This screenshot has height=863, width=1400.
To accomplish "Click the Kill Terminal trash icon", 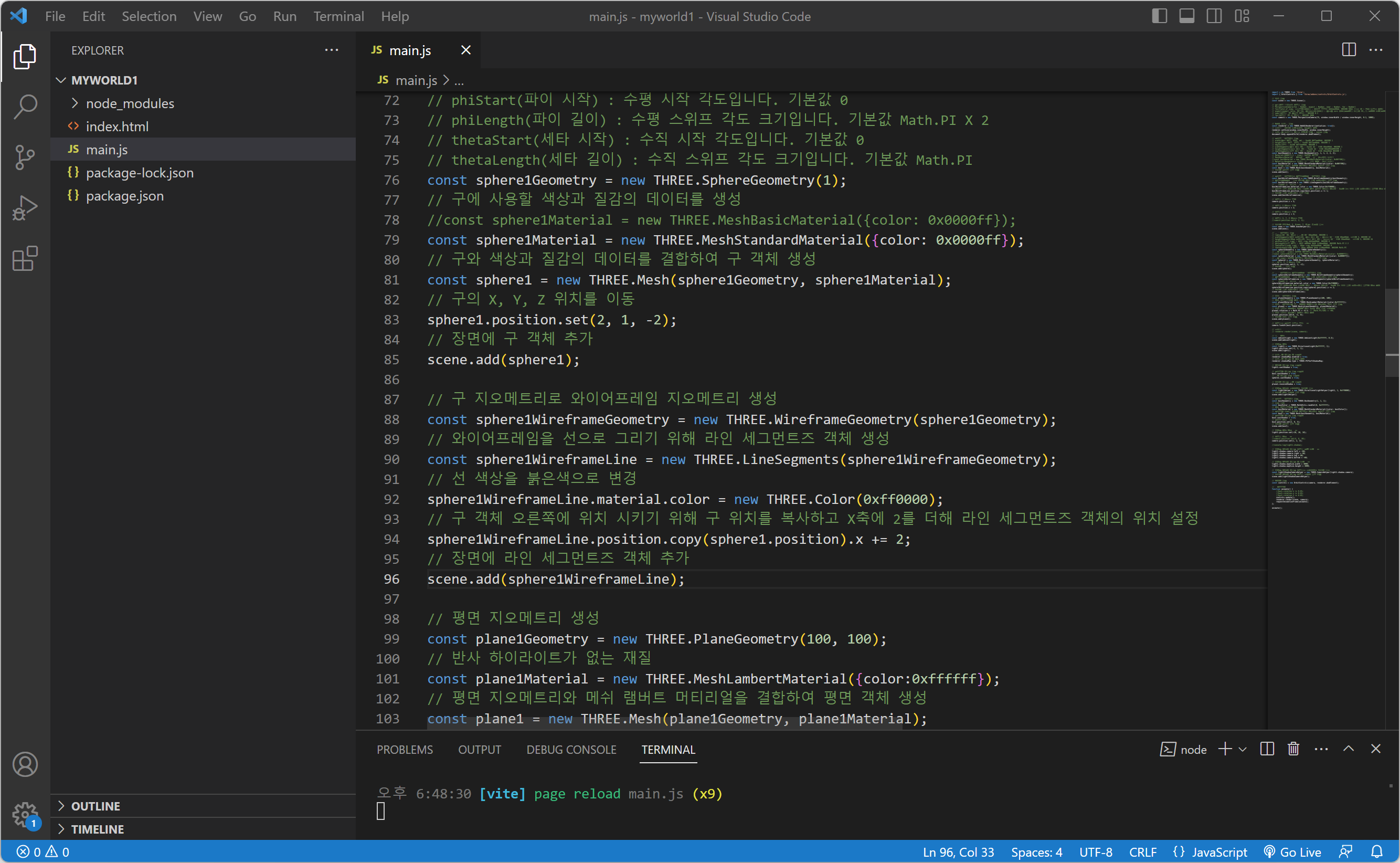I will click(1293, 749).
